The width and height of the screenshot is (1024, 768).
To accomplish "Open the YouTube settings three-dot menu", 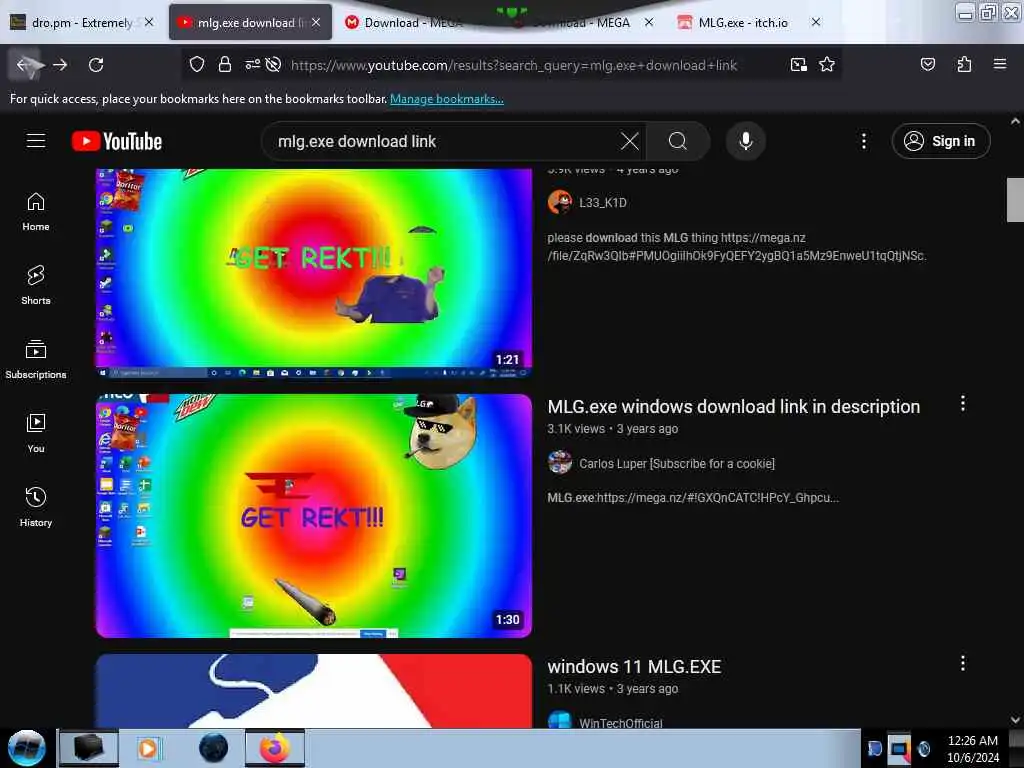I will [863, 141].
